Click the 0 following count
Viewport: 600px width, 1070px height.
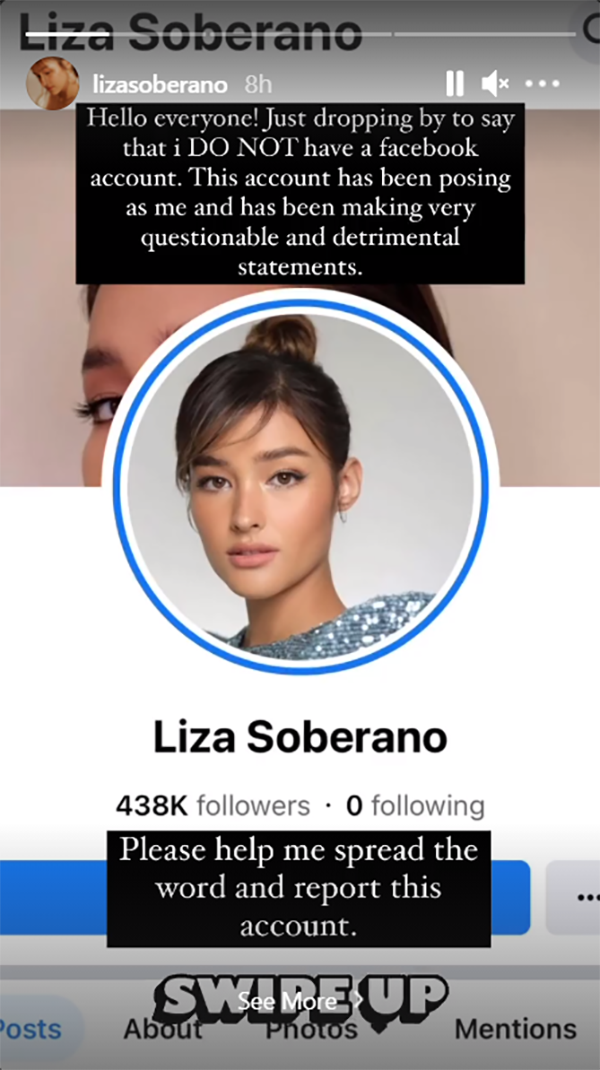[x=415, y=806]
